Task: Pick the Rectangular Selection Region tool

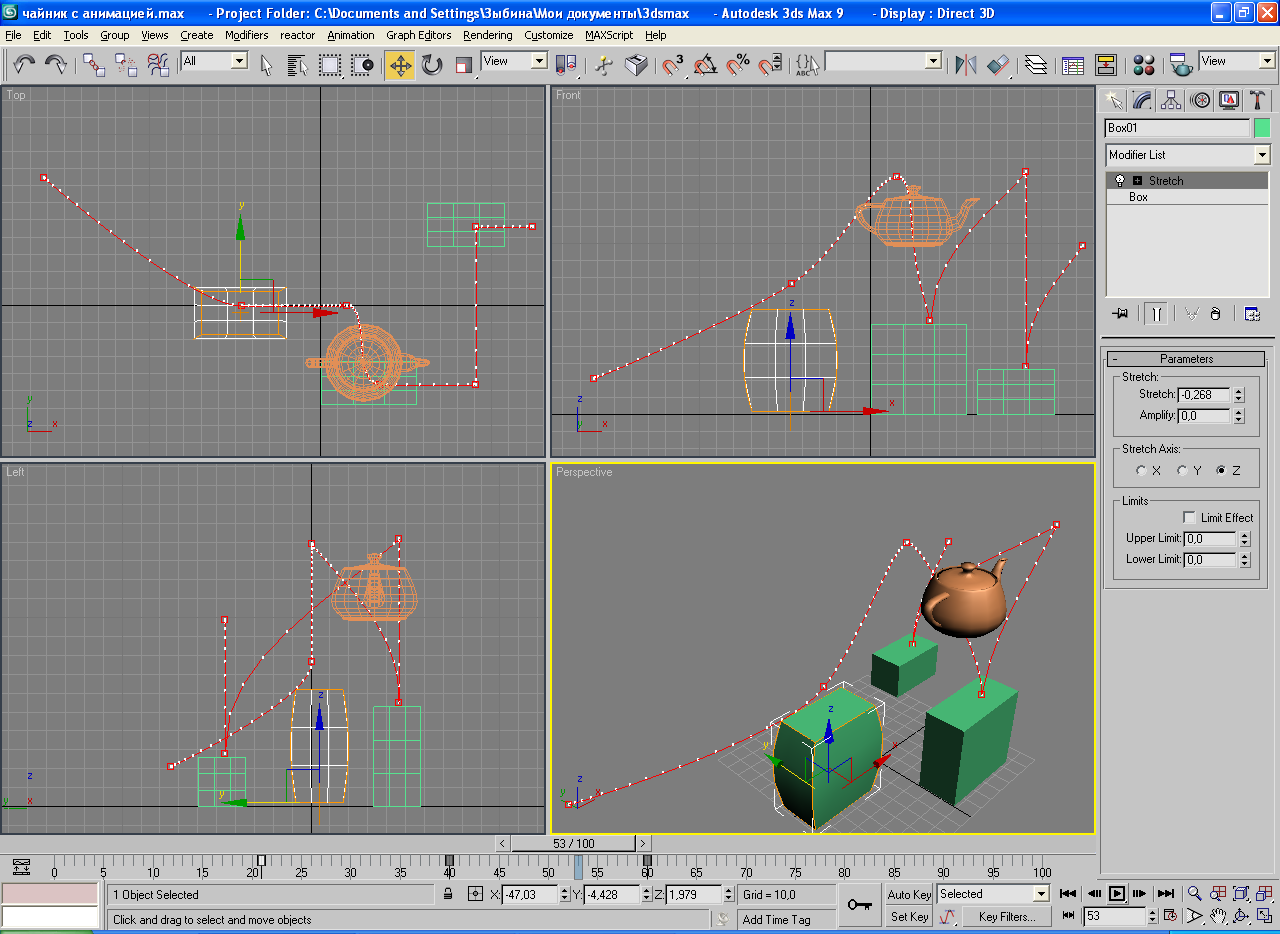Action: pyautogui.click(x=330, y=65)
